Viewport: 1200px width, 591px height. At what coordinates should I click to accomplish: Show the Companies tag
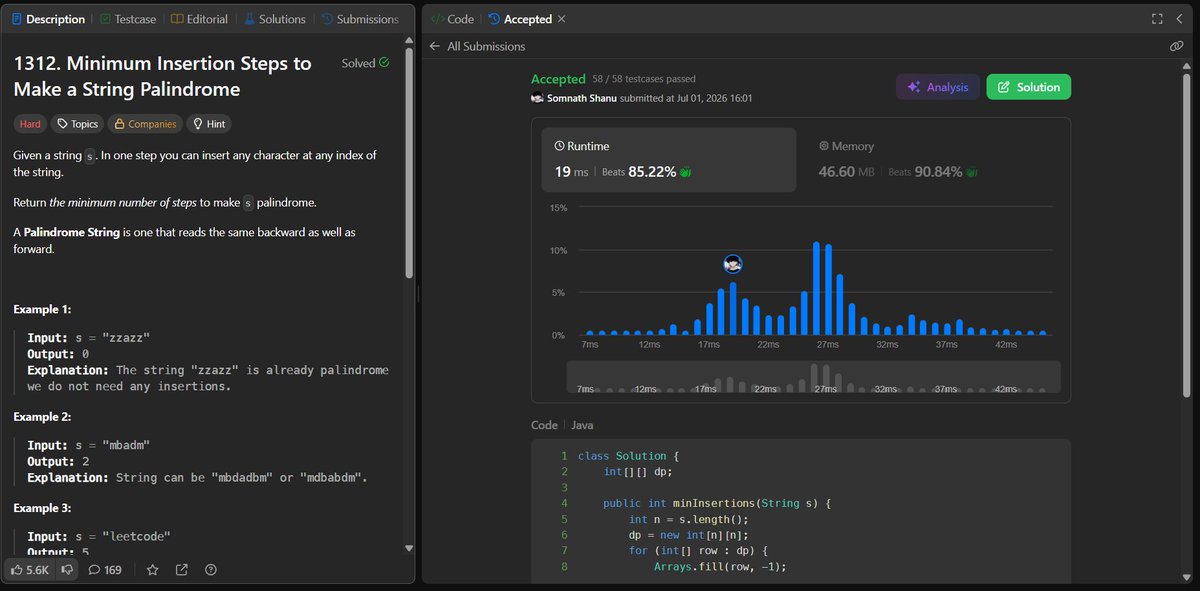click(x=145, y=124)
